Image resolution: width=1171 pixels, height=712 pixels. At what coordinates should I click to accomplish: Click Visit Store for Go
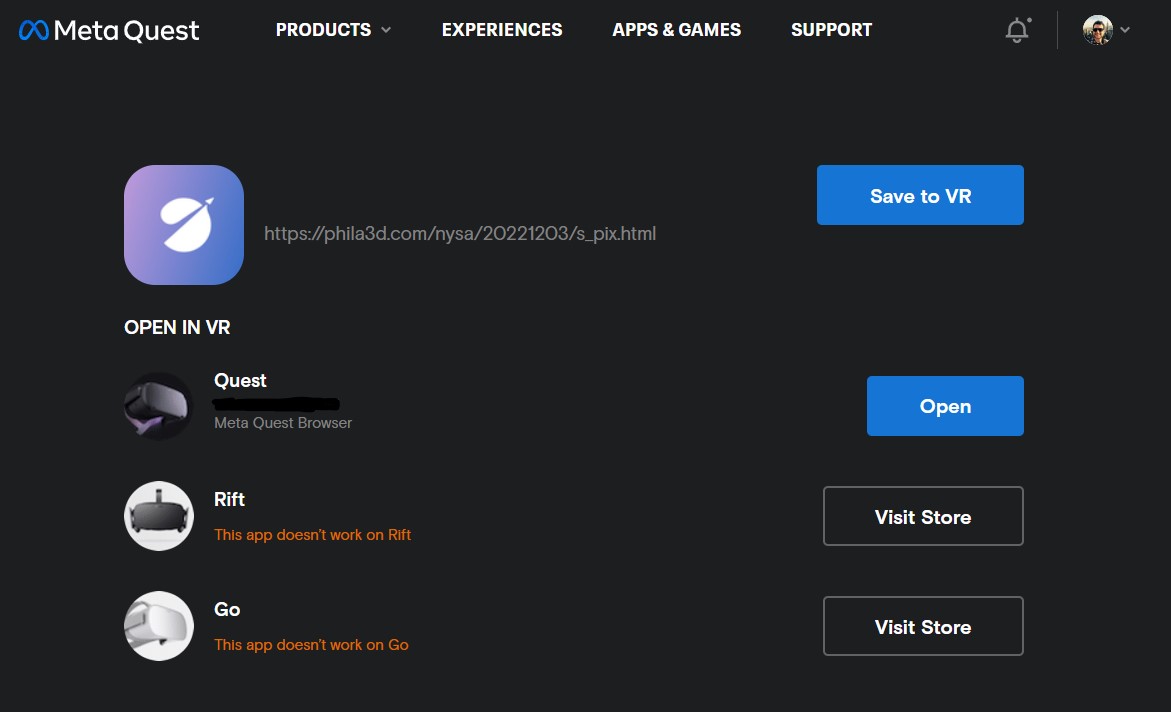tap(922, 626)
